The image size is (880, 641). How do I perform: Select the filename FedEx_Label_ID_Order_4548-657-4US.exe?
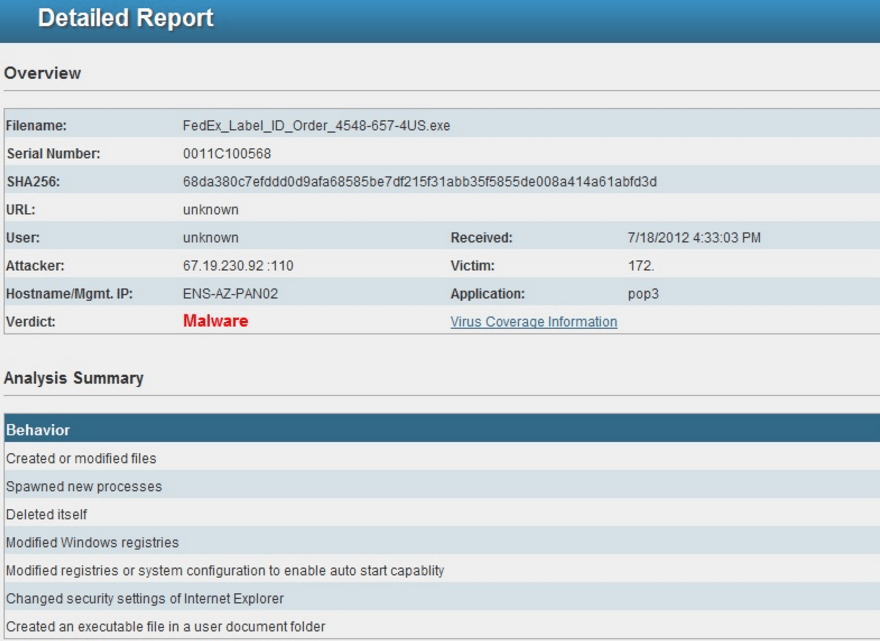tap(317, 126)
